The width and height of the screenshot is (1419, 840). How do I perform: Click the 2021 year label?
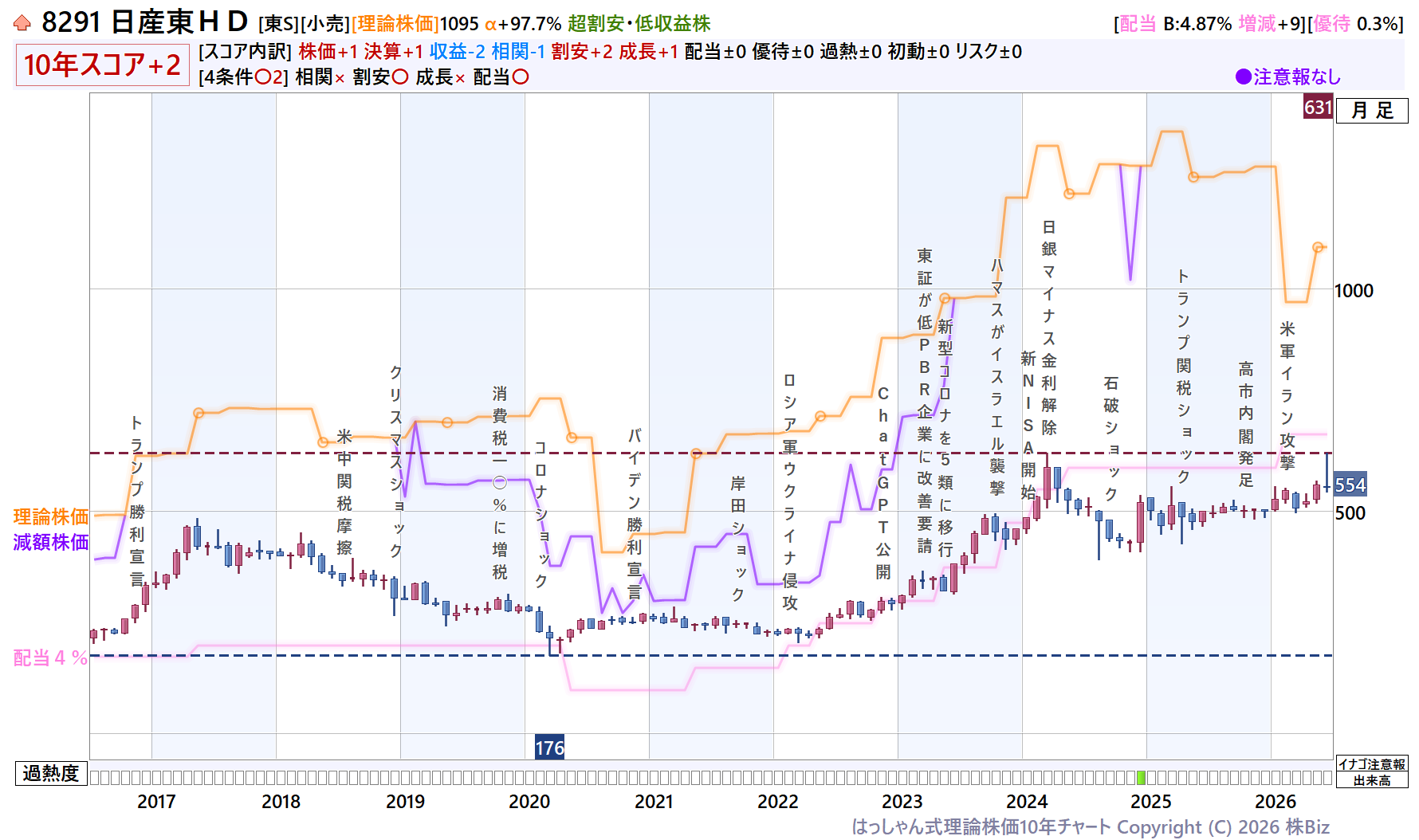pos(654,802)
